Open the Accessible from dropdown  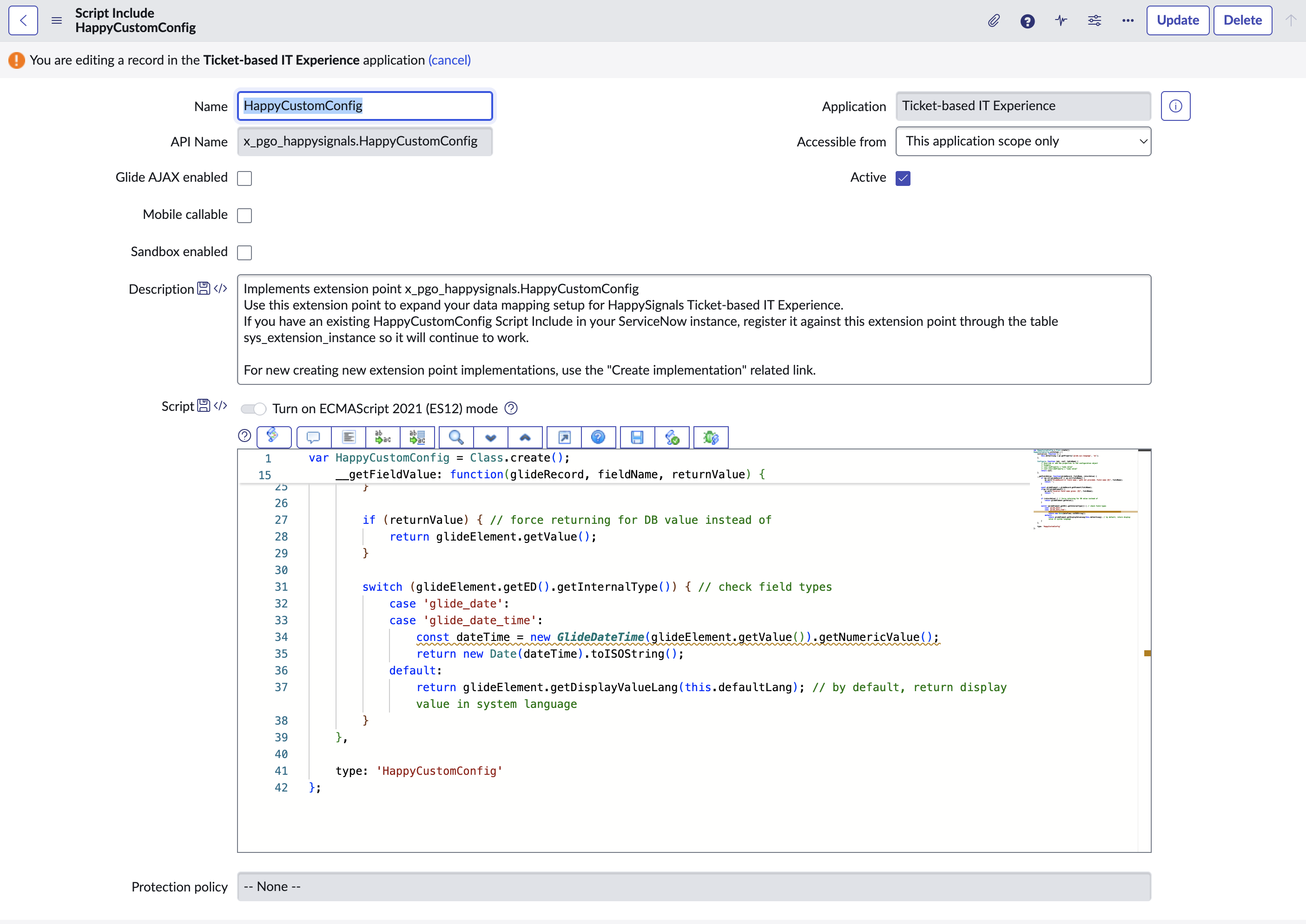coord(1023,141)
